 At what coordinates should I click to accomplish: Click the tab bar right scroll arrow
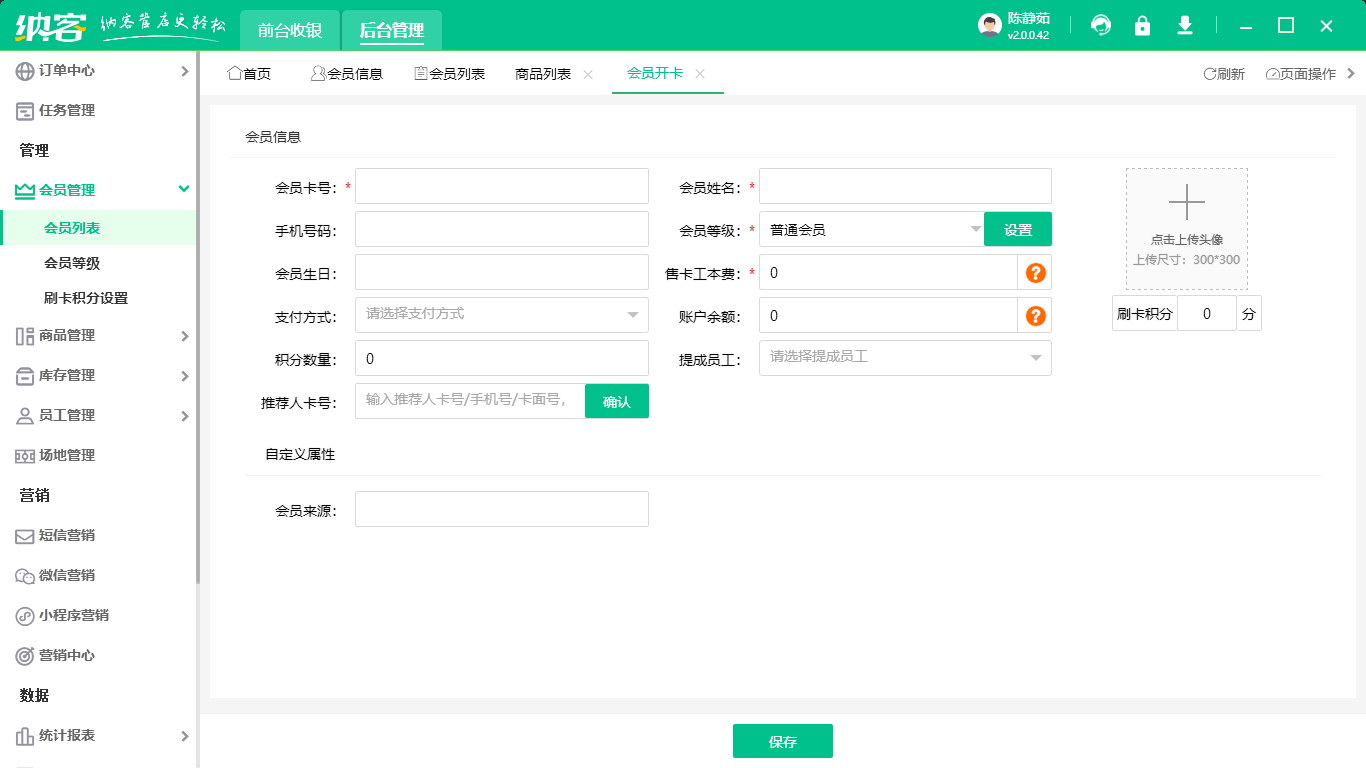(1352, 73)
